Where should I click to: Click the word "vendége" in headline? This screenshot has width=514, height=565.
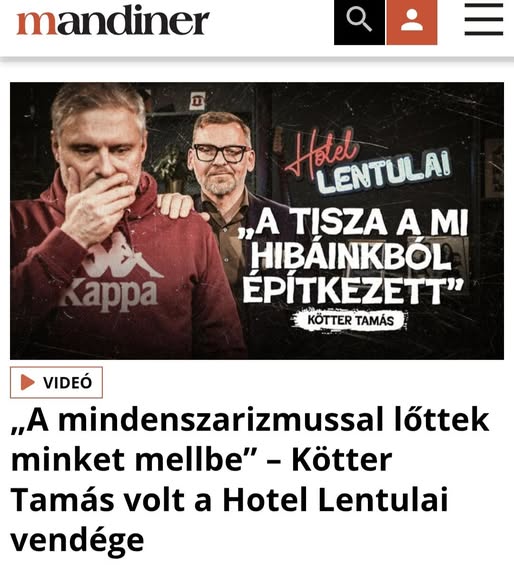[x=77, y=540]
